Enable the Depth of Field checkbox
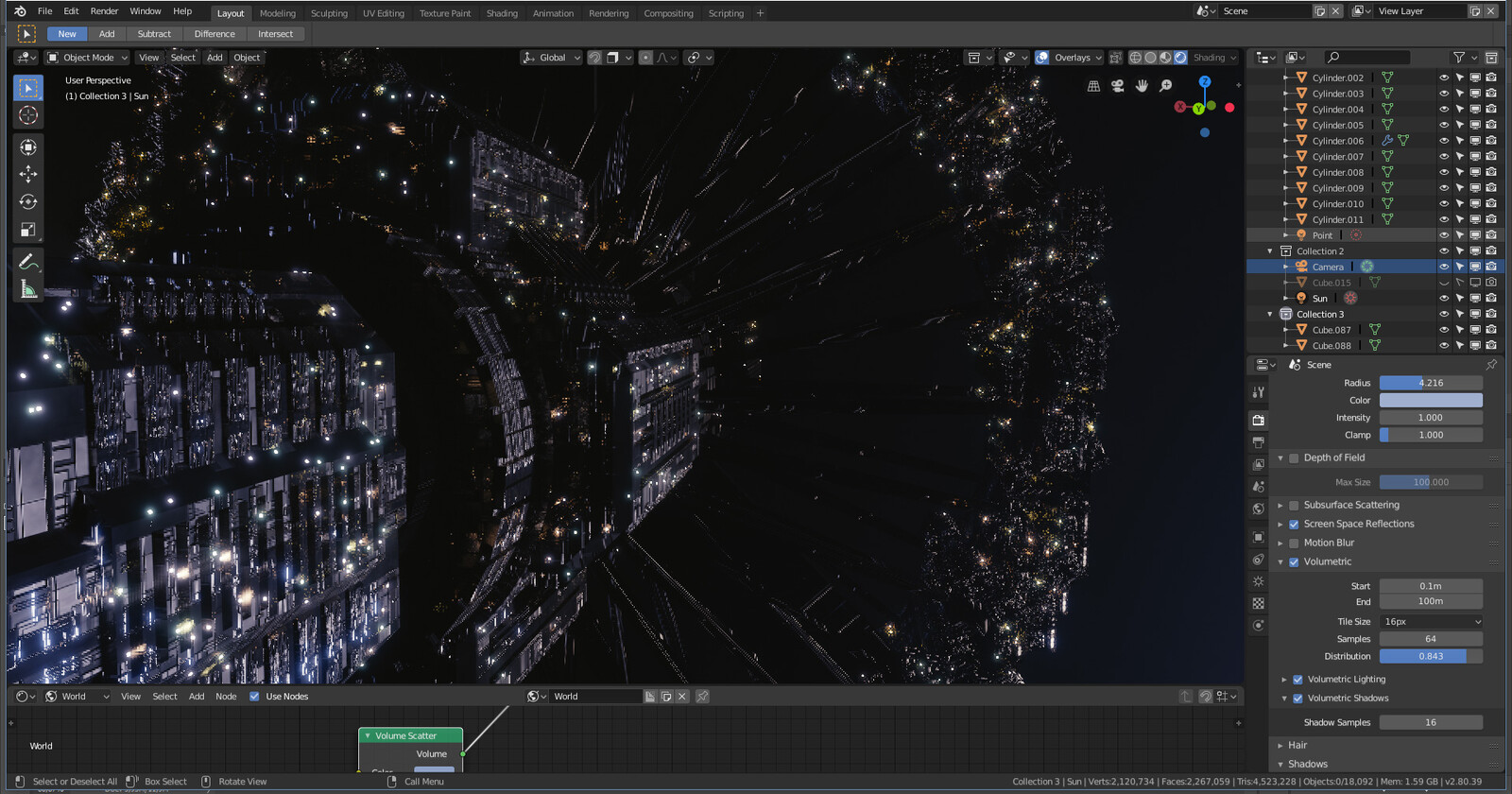Viewport: 1512px width, 794px height. (x=1294, y=458)
